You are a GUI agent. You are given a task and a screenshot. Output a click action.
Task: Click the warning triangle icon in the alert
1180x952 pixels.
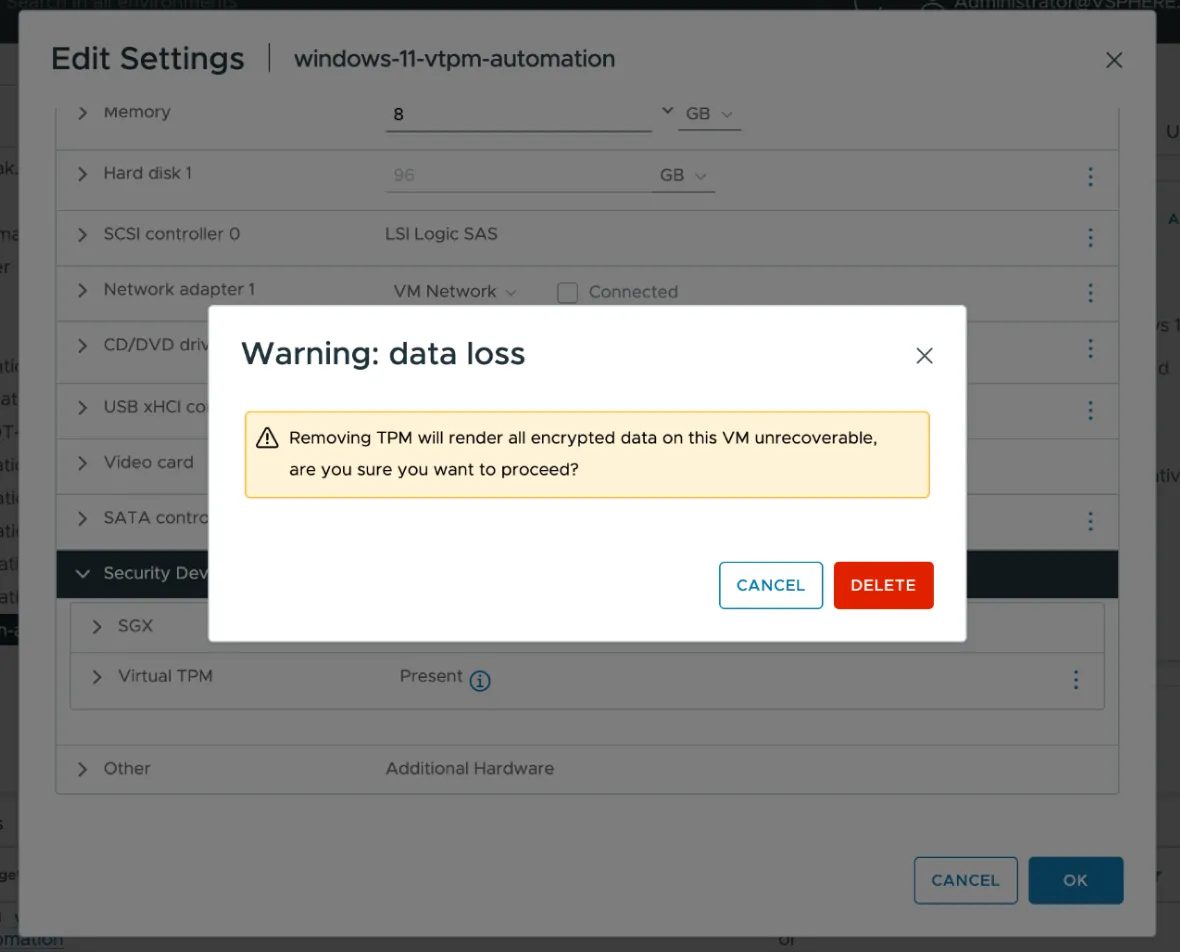(x=267, y=437)
